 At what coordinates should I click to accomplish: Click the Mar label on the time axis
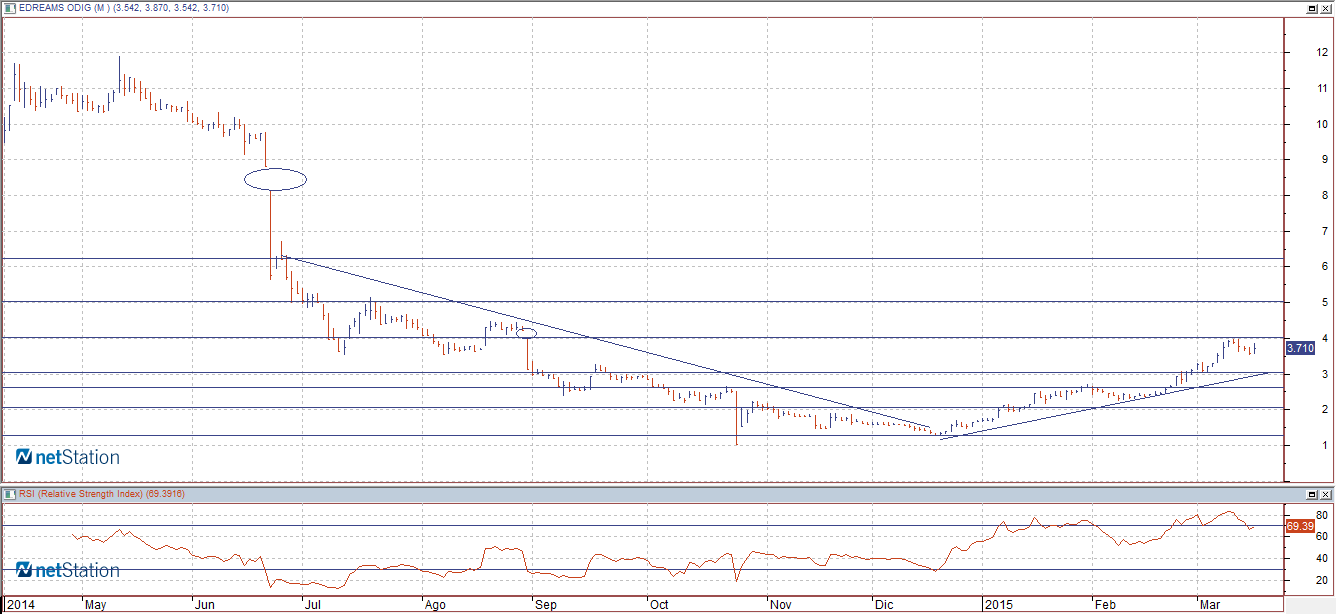[1210, 605]
